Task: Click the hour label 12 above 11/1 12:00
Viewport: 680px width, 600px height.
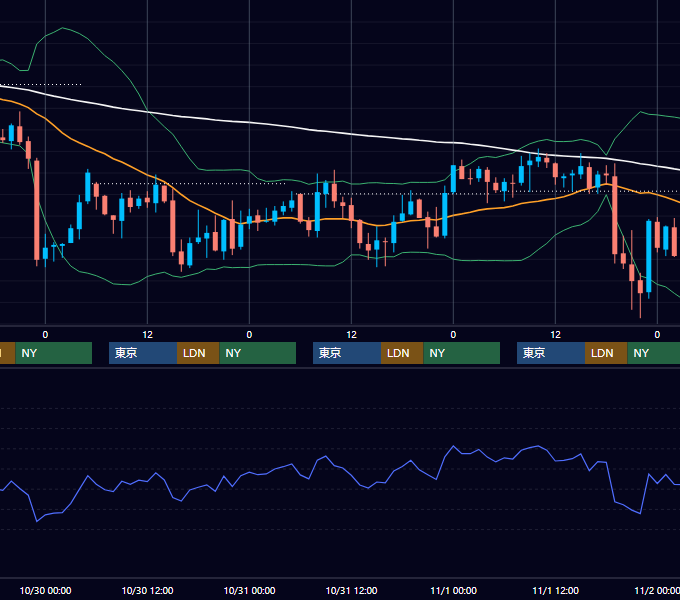Action: click(556, 335)
